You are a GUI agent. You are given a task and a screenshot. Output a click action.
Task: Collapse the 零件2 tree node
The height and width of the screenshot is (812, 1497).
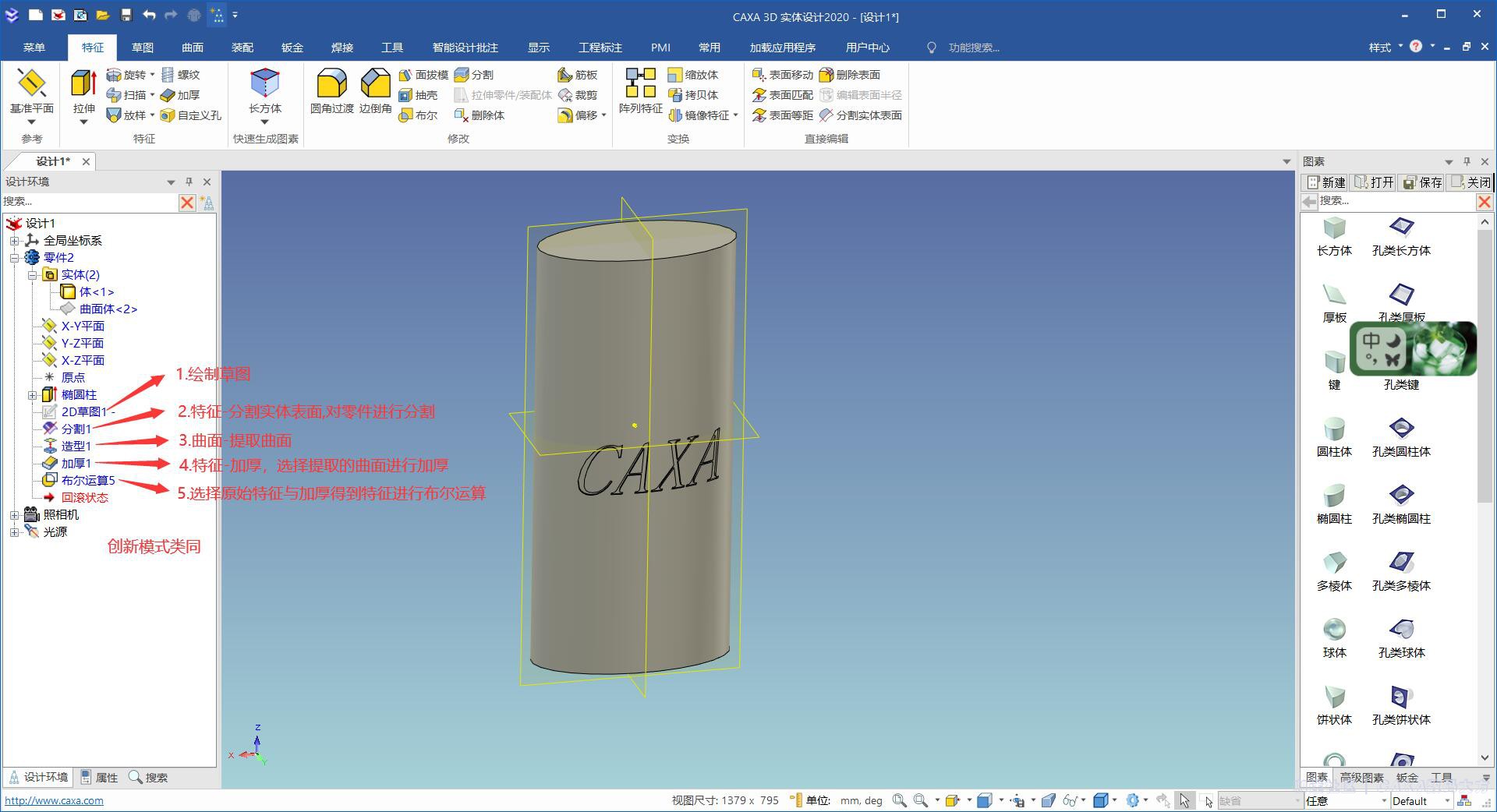pos(14,257)
